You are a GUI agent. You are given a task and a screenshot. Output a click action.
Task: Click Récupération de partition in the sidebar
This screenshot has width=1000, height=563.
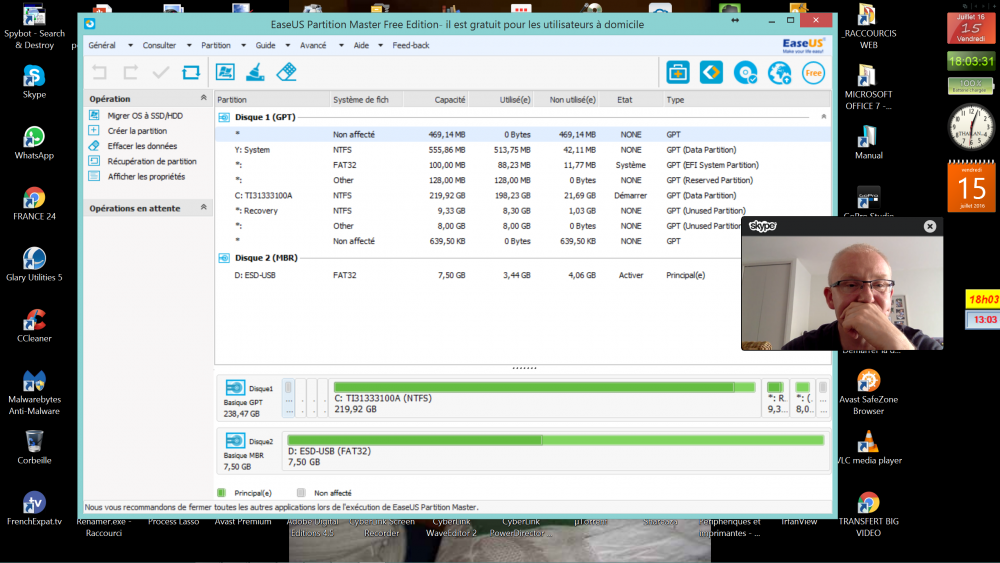(x=152, y=161)
